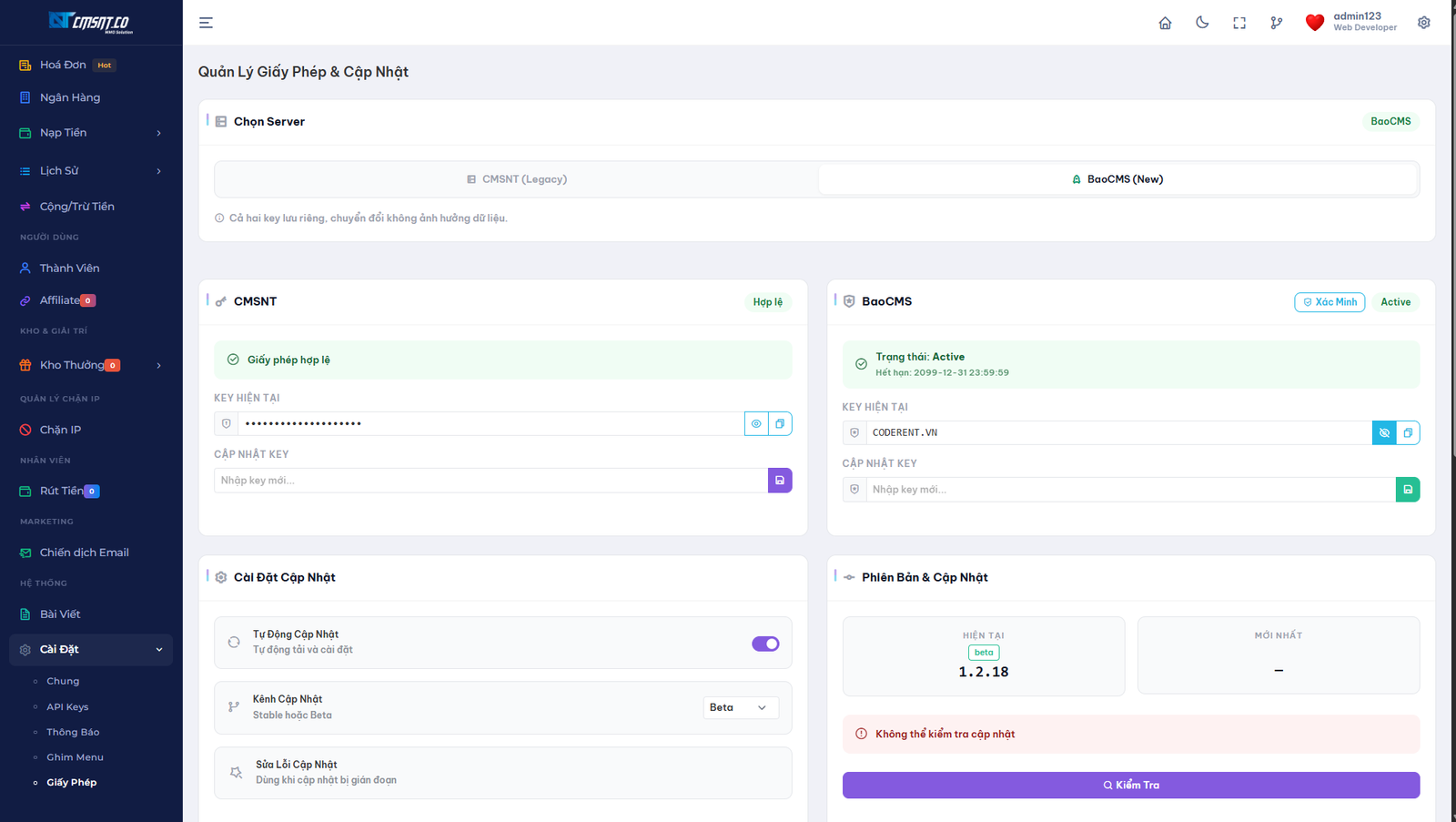Viewport: 1456px width, 822px height.
Task: Open the Kênh Cập Nhật Beta dropdown
Action: click(741, 707)
